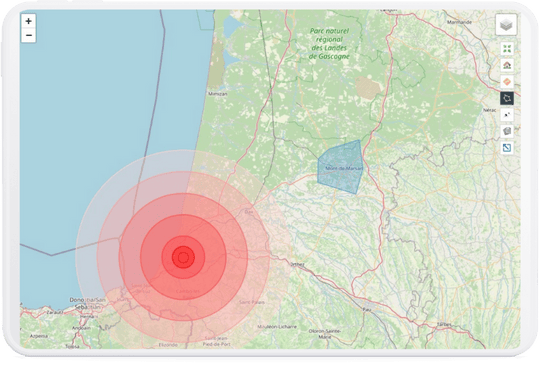The height and width of the screenshot is (366, 540).
Task: Click the Orthez town label
Action: tap(298, 264)
